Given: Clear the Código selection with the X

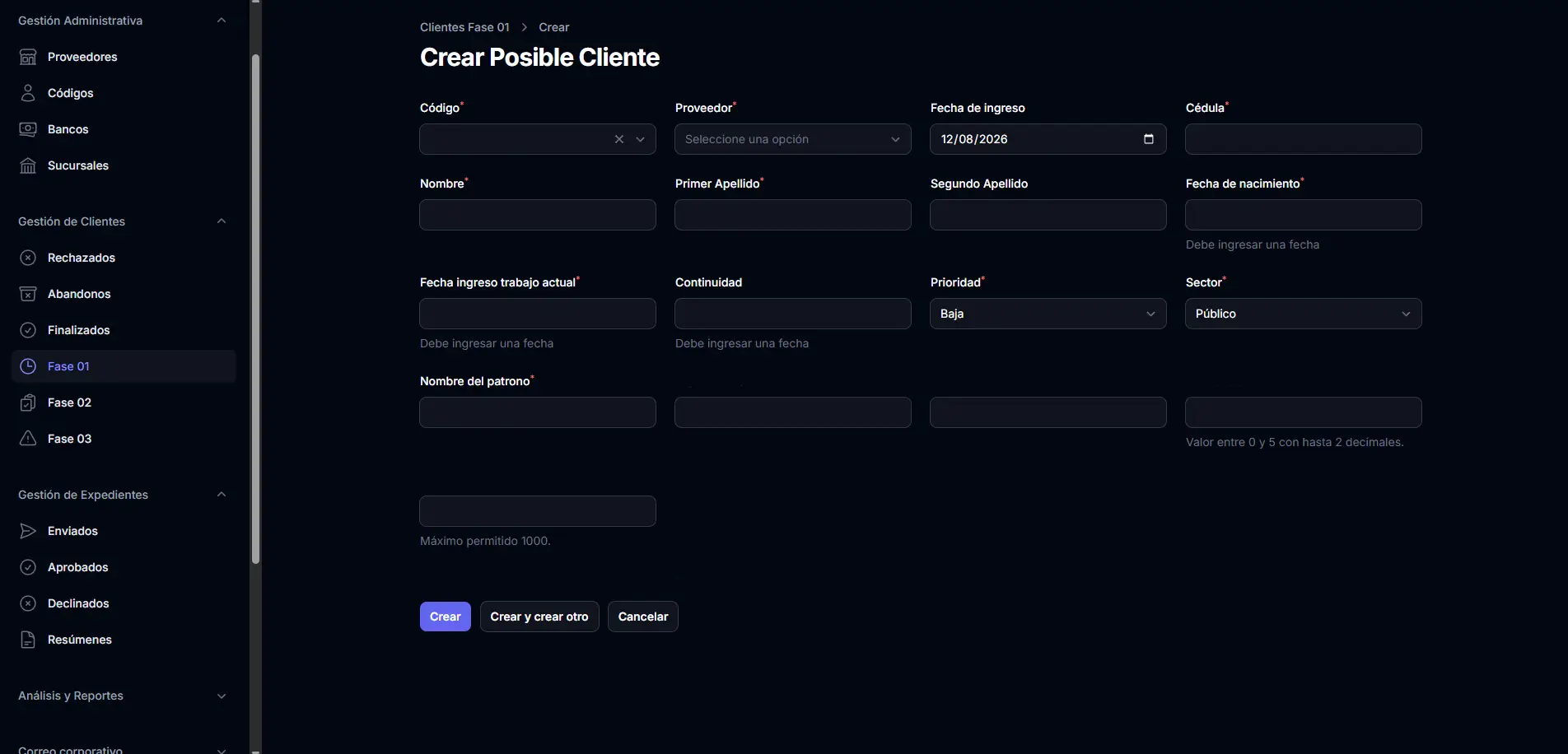Looking at the screenshot, I should (x=619, y=139).
